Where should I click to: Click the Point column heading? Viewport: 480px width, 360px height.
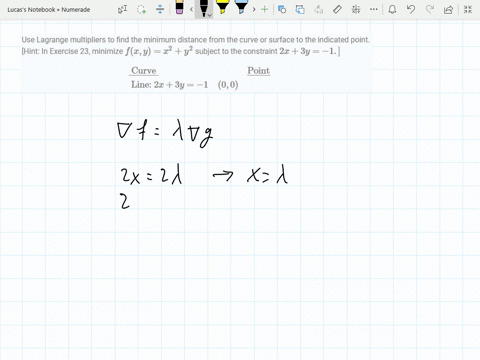258,71
